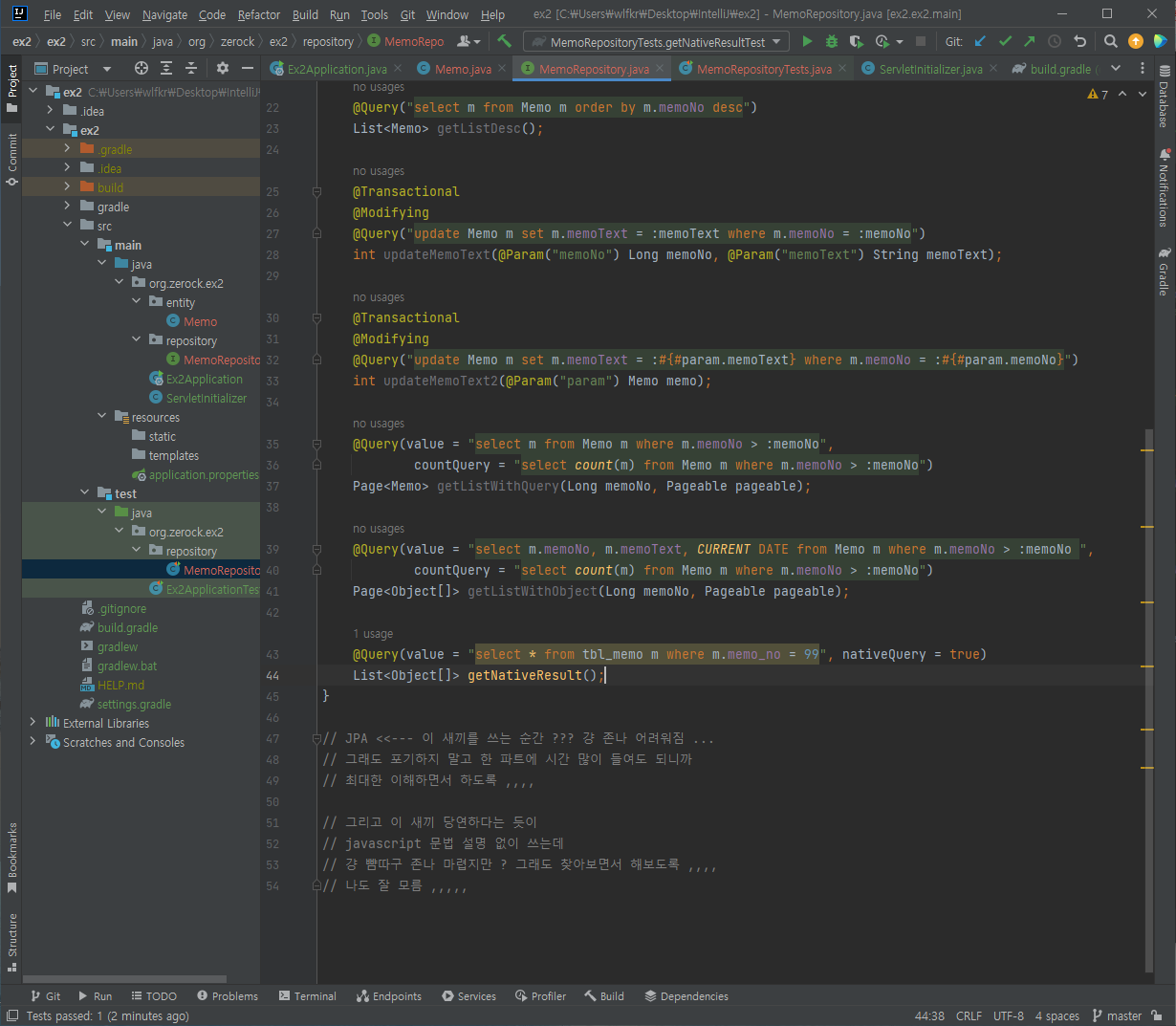Screen dimensions: 1176x1026
Task: Open the Dependencies tool window
Action: (x=686, y=995)
